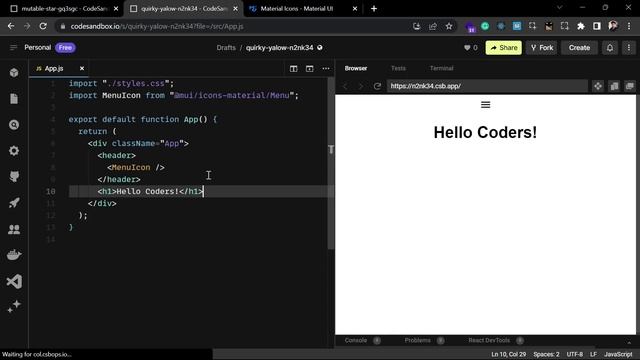The height and width of the screenshot is (360, 640).
Task: Switch to the Browser tab
Action: 356,68
